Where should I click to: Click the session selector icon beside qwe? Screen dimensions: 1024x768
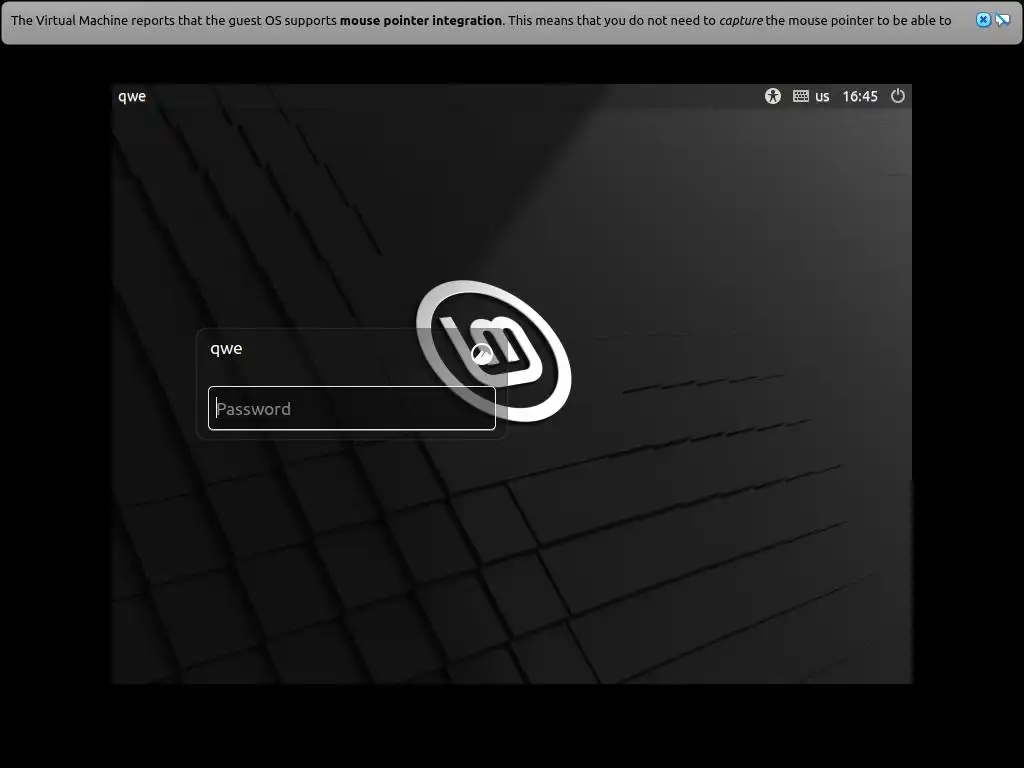(x=482, y=354)
